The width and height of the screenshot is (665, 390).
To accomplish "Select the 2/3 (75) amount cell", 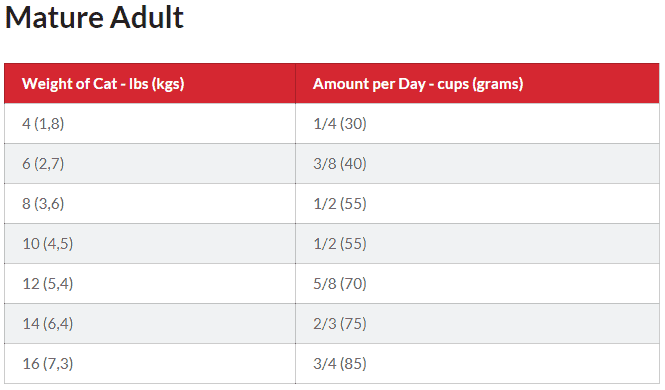I will click(x=478, y=323).
